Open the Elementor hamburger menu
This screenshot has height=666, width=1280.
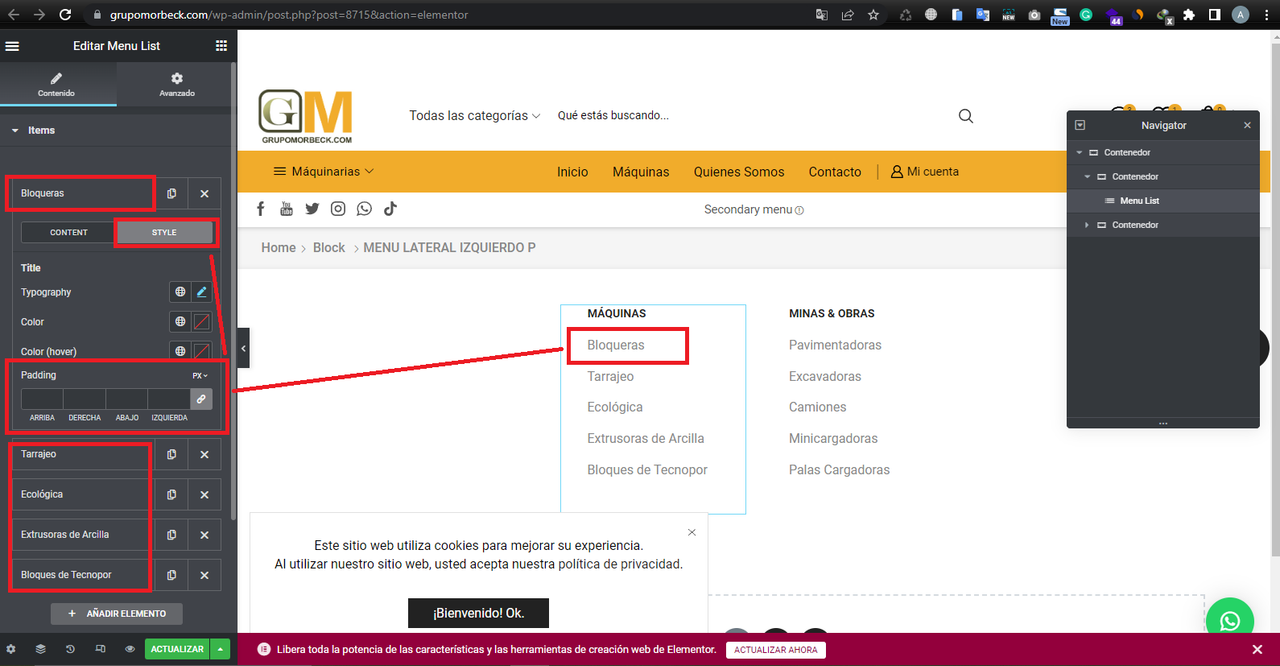click(12, 46)
